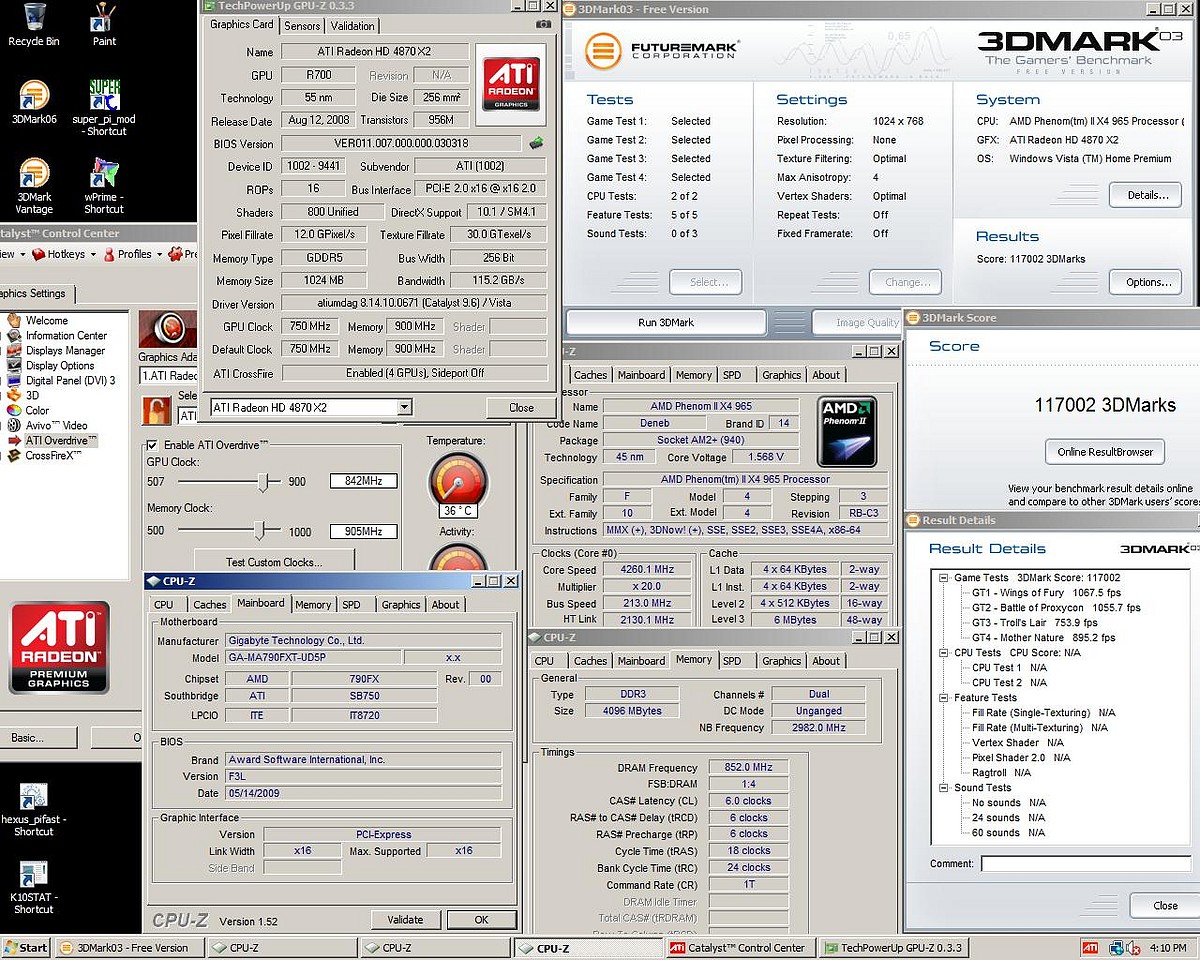Click the Online ResultBrowser button
1200x960 pixels.
point(1105,452)
